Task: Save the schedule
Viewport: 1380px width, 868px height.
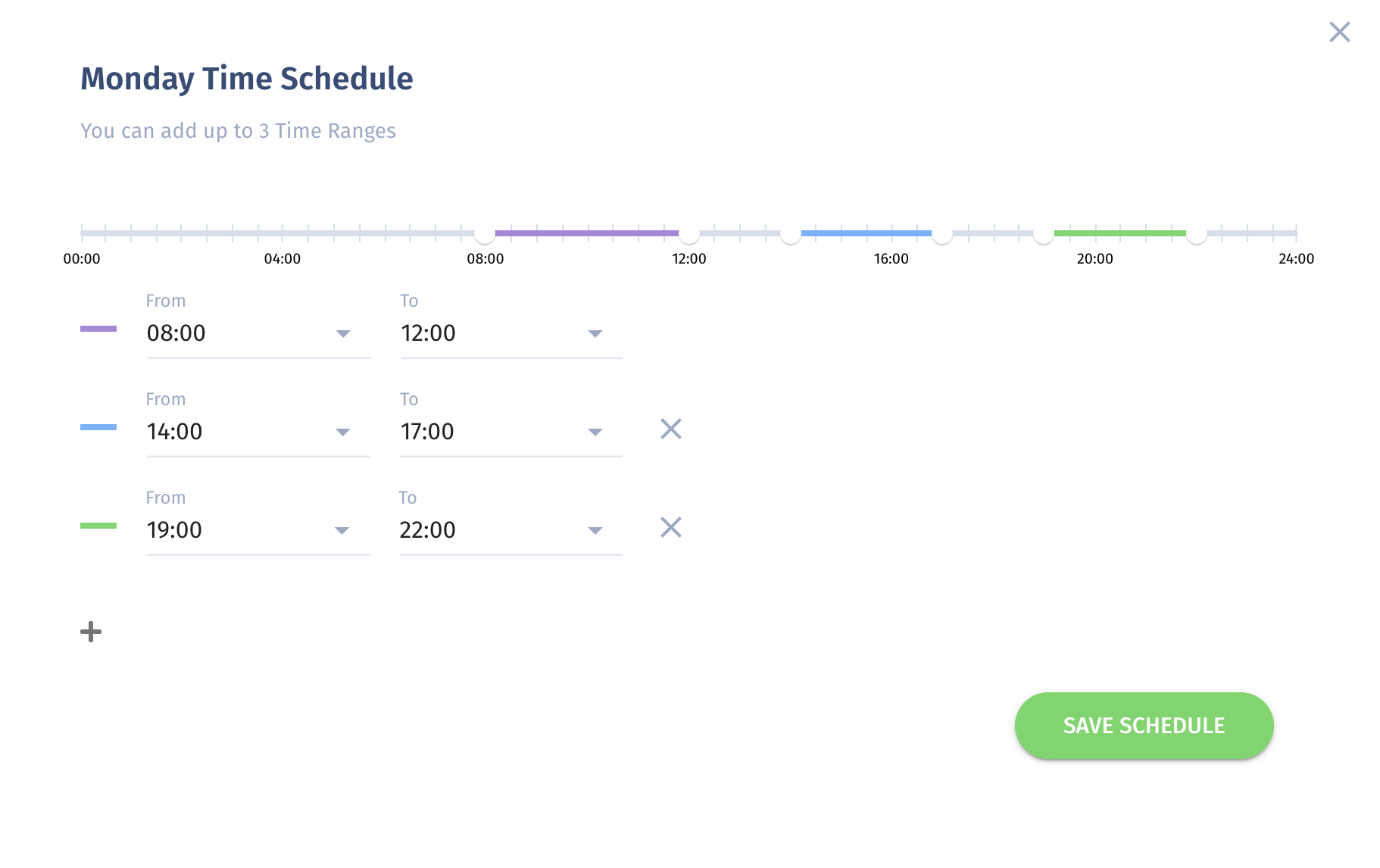Action: coord(1144,726)
